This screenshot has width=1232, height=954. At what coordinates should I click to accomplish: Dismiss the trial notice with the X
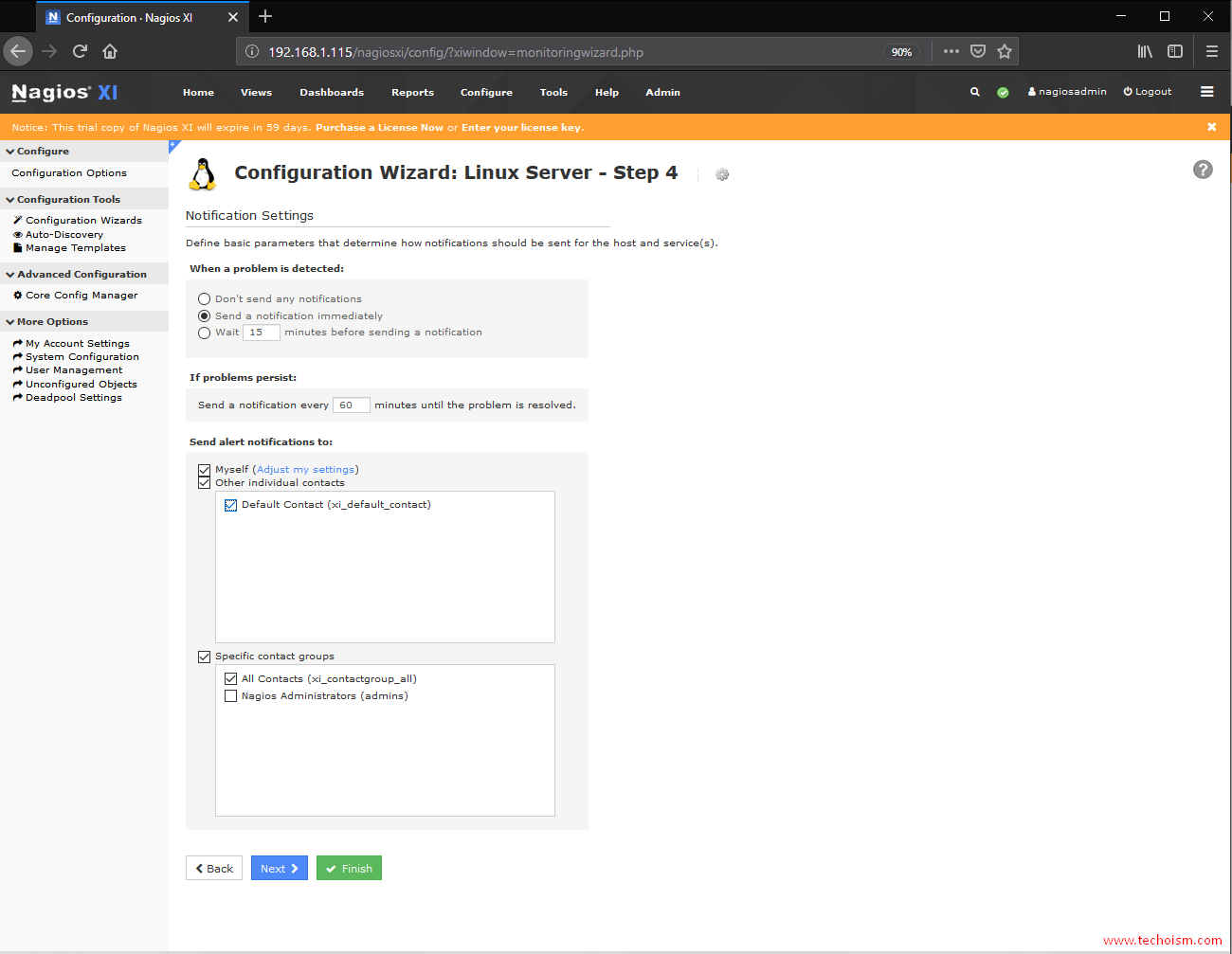[1211, 127]
